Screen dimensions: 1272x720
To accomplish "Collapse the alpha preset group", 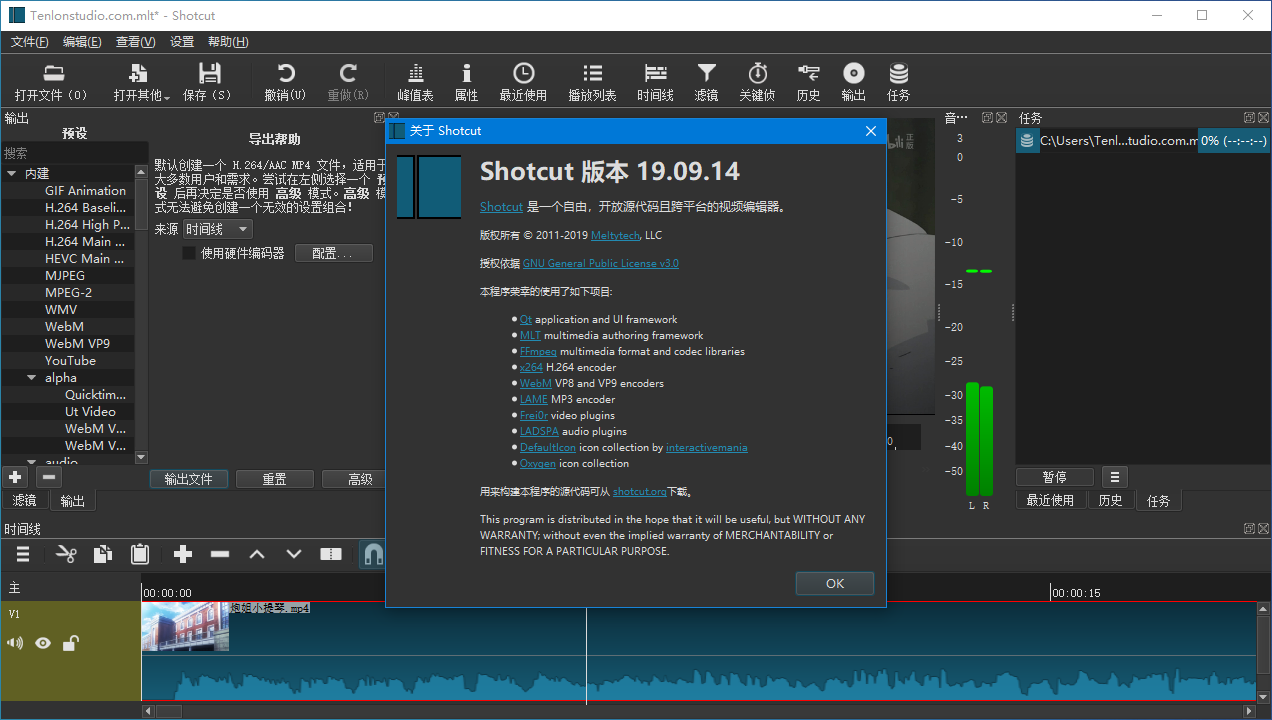I will coord(32,378).
